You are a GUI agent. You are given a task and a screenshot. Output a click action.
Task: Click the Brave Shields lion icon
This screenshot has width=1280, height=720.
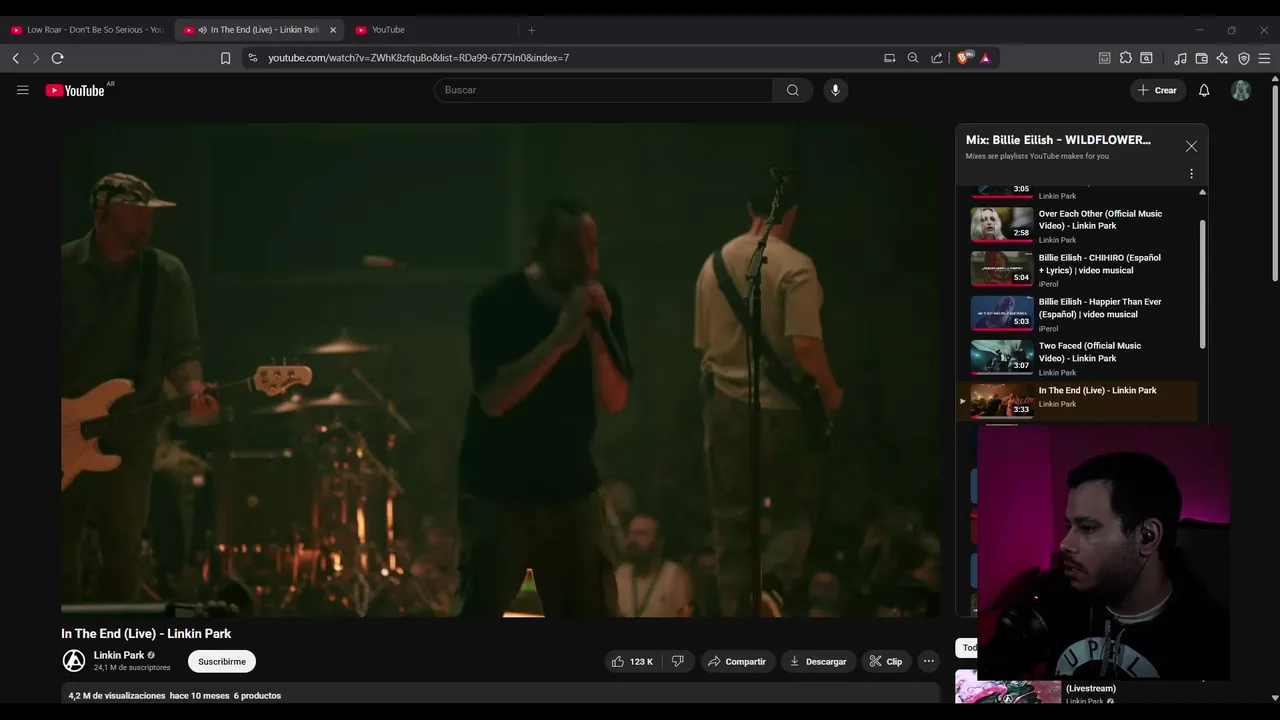coord(964,58)
